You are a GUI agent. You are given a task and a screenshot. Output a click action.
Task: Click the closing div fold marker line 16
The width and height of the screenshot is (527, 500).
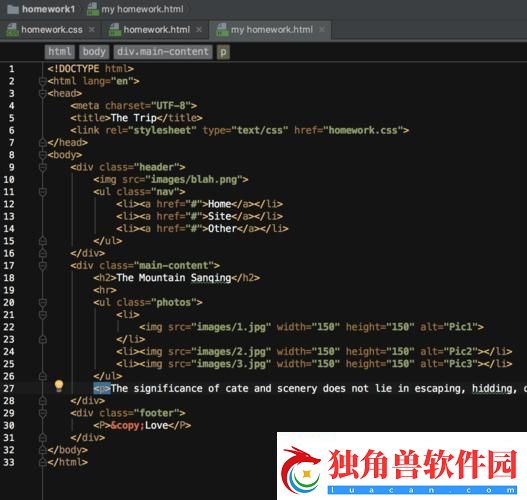click(x=42, y=253)
